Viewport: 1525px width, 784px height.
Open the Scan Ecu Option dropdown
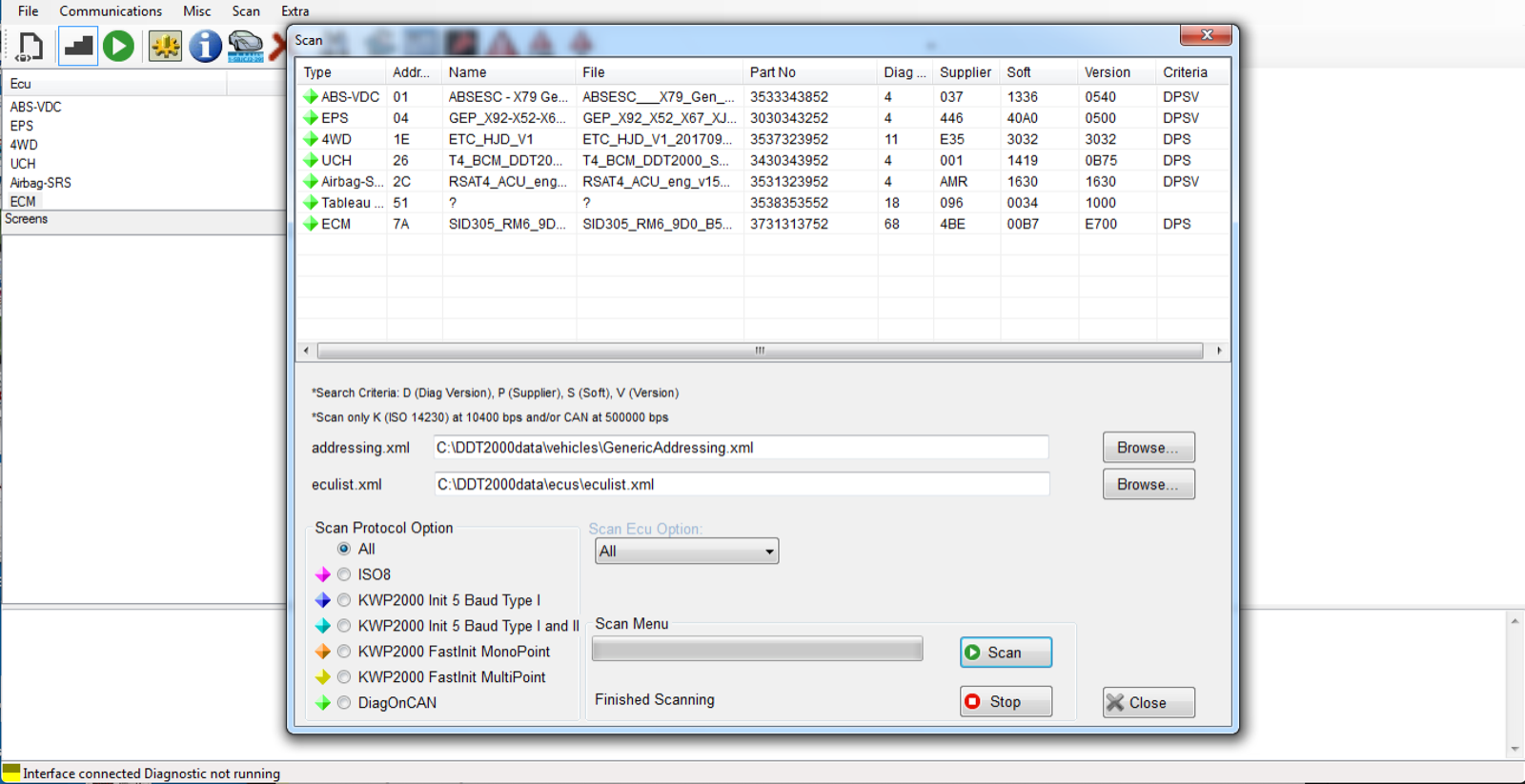(686, 551)
